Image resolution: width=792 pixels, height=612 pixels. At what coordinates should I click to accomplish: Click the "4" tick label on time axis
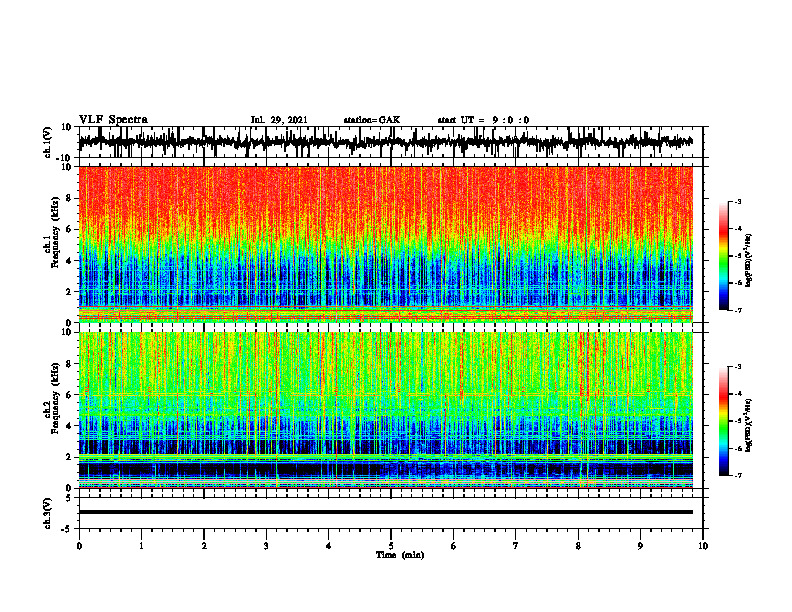click(328, 546)
